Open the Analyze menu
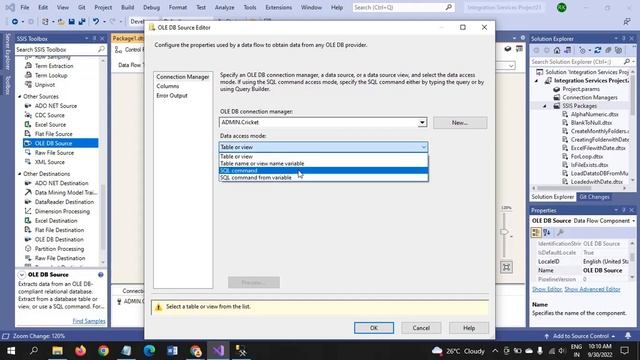The image size is (640, 360). point(224,7)
